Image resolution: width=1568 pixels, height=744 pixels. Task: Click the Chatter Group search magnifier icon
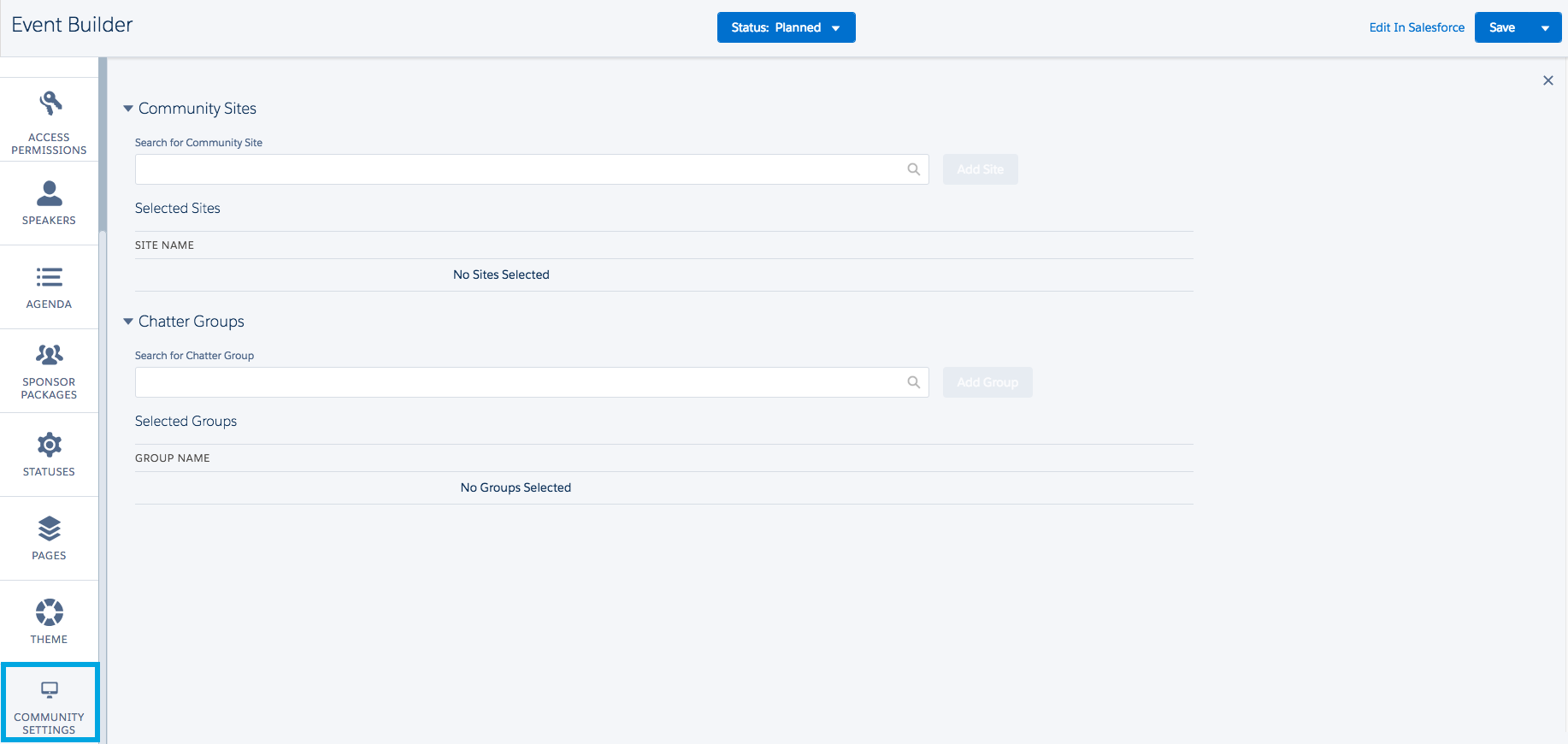click(x=913, y=382)
